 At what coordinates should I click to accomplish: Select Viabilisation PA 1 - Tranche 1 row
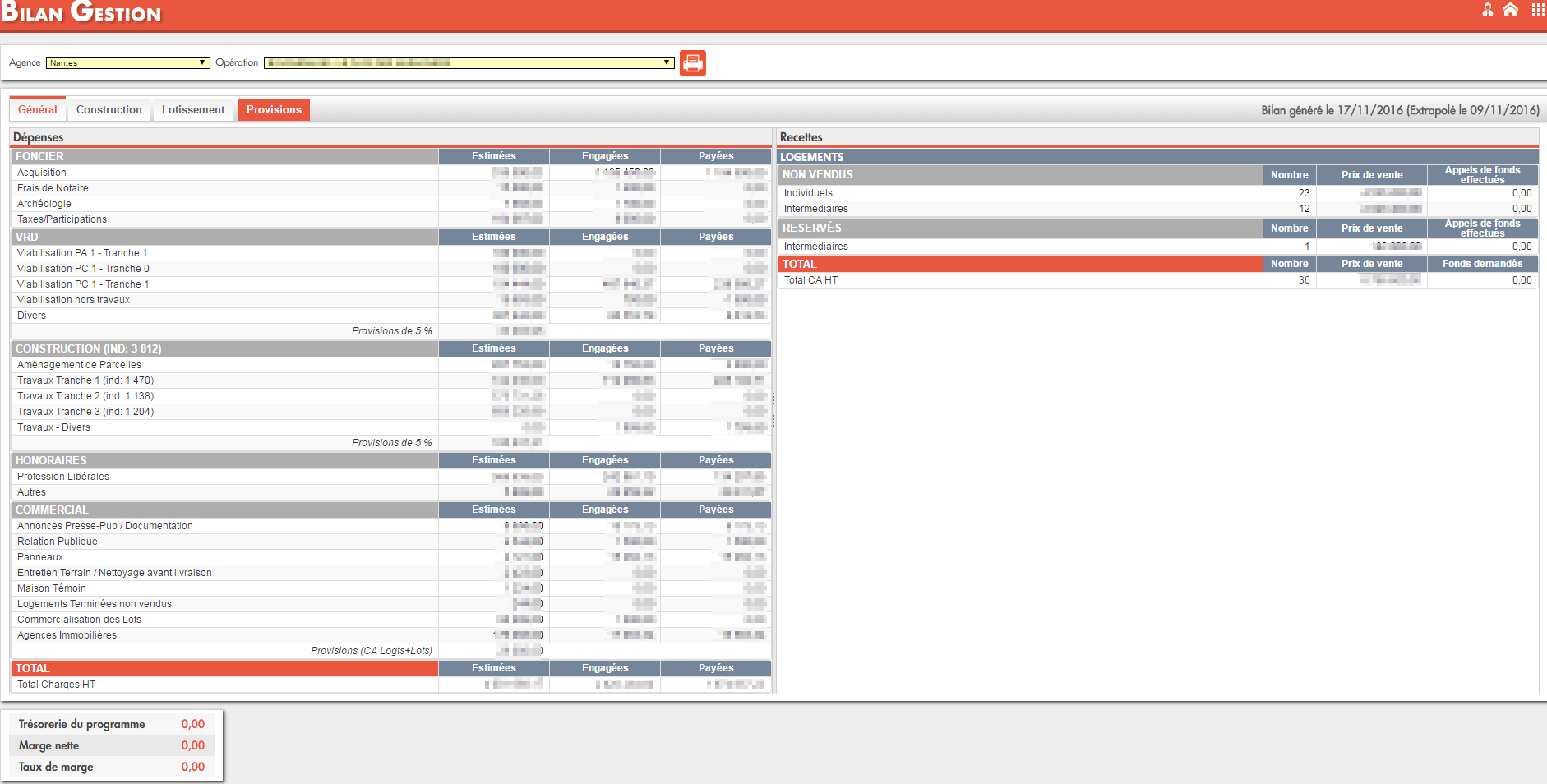82,253
